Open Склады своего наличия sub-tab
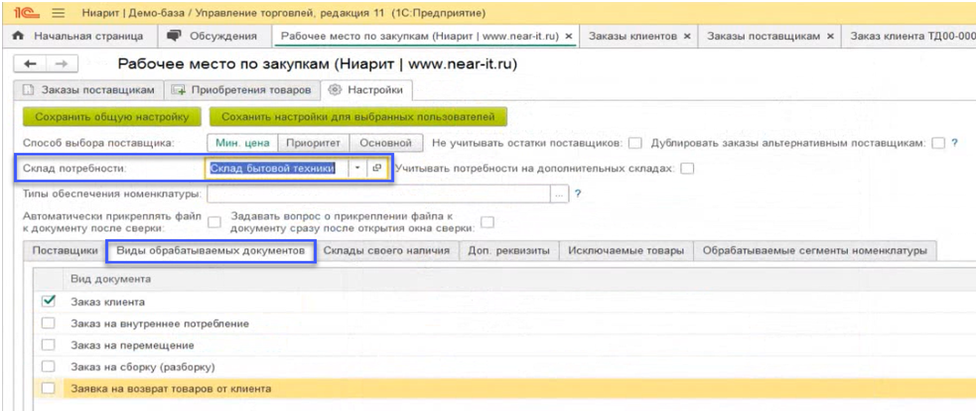Screen dimensions: 978x413 coord(387,250)
